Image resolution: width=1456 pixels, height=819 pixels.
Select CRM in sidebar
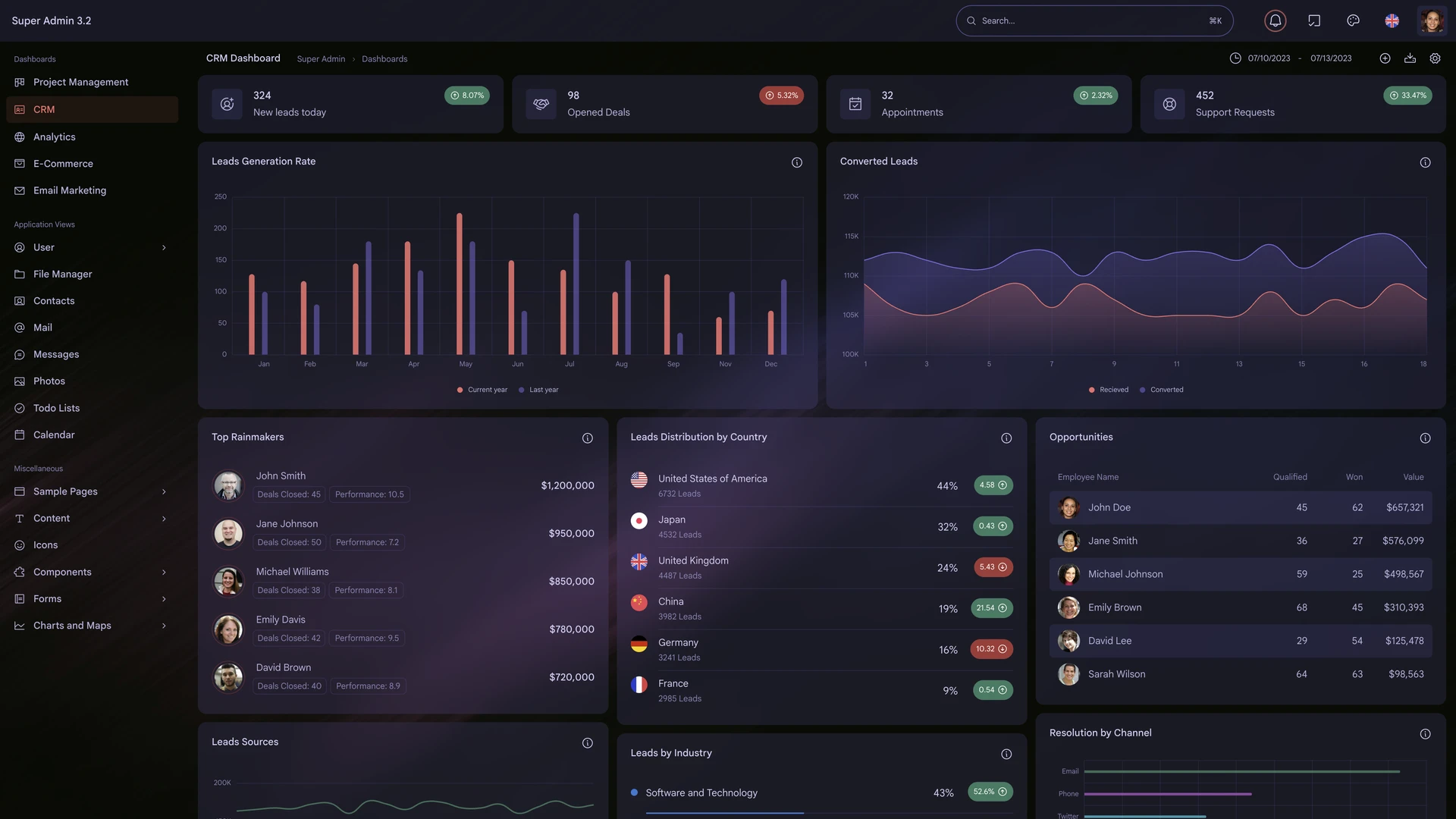tap(92, 109)
